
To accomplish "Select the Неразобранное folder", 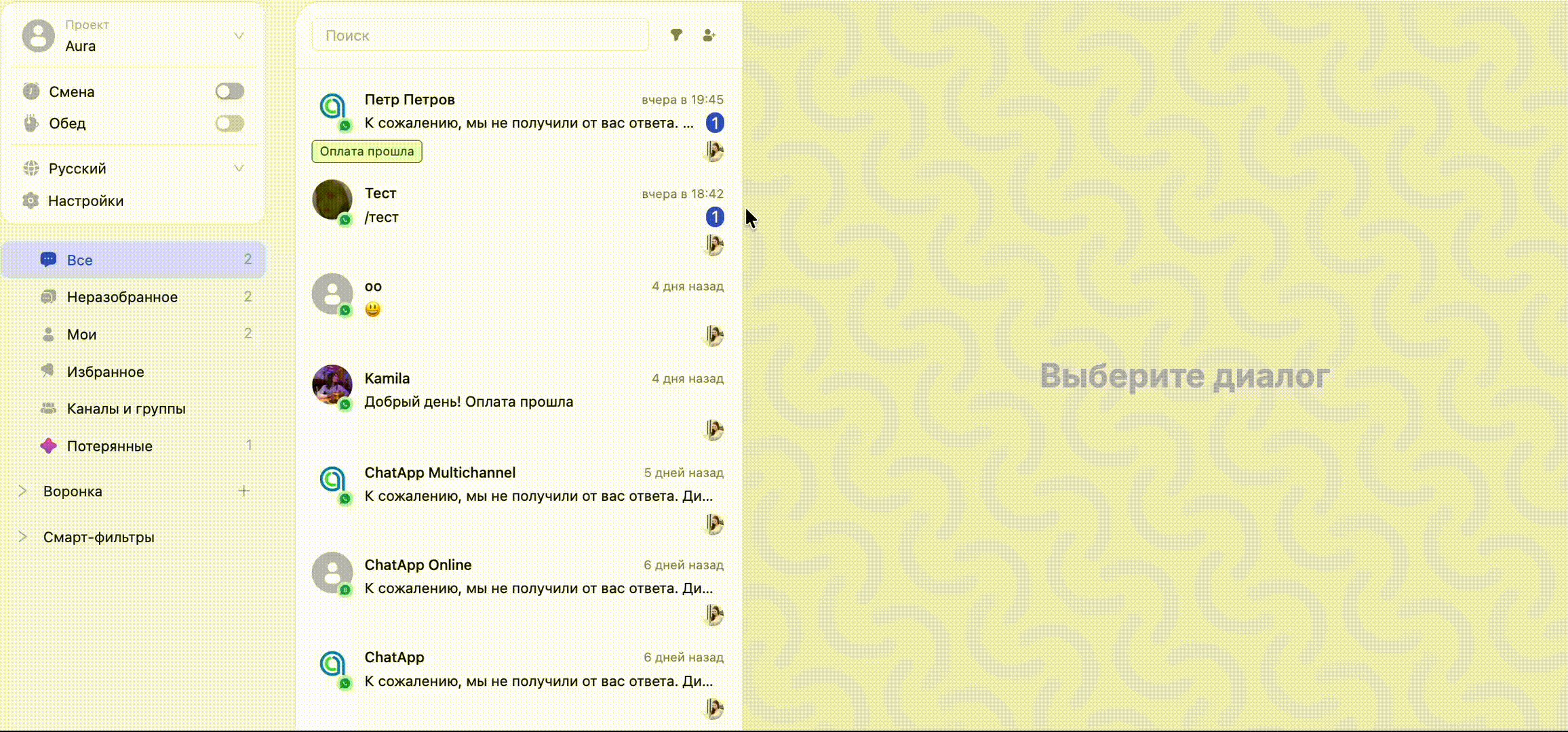I will coord(122,297).
